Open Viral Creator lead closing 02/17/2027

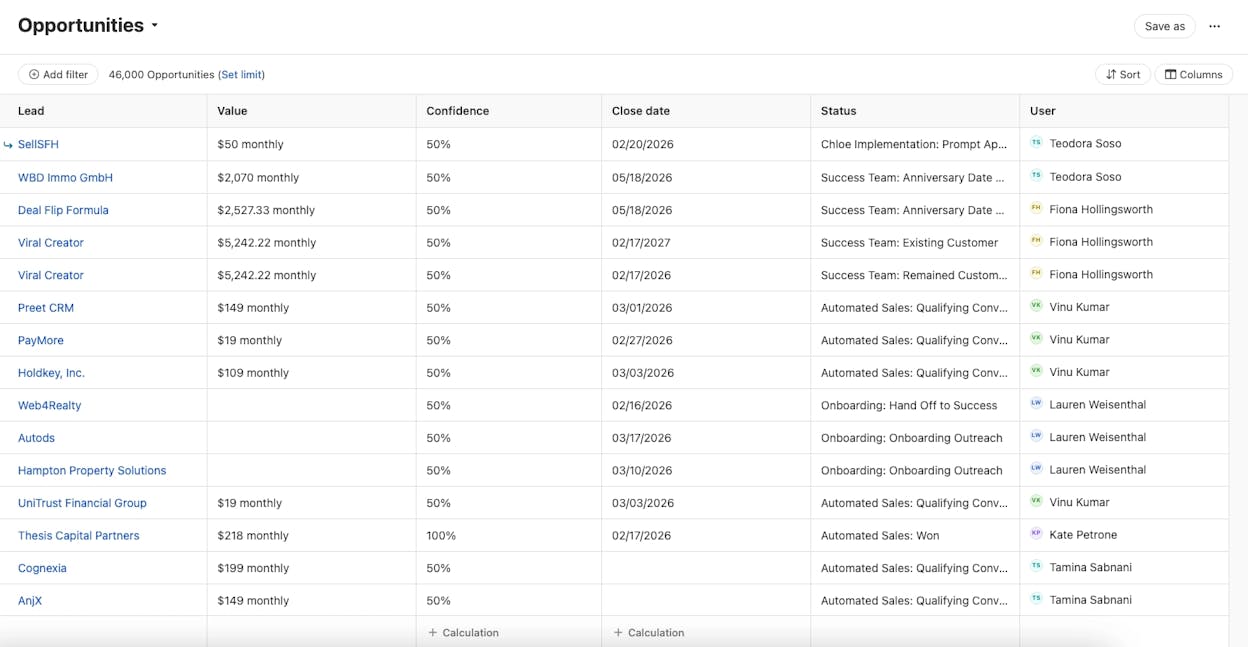pos(51,242)
